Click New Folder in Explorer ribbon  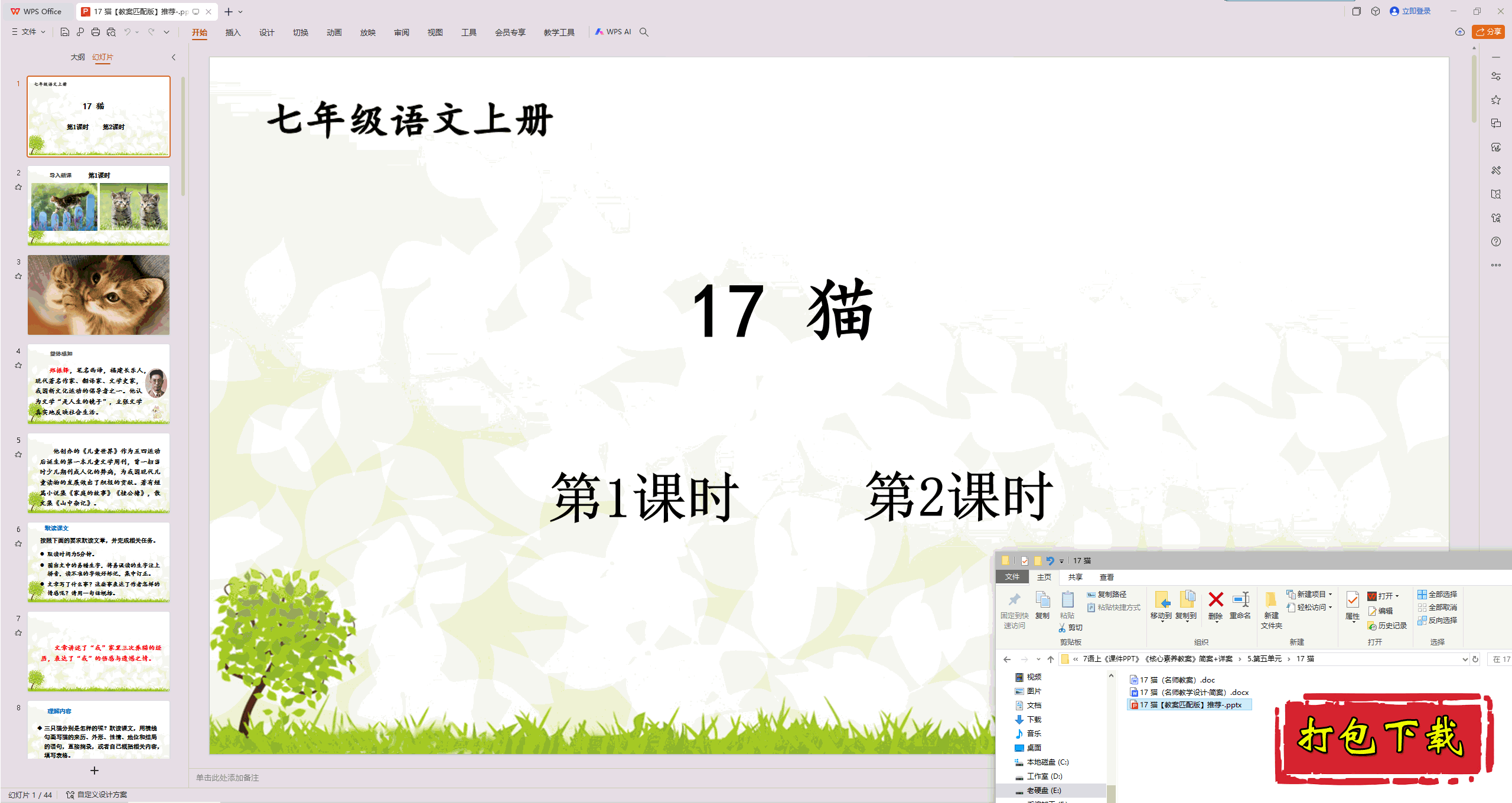1272,611
